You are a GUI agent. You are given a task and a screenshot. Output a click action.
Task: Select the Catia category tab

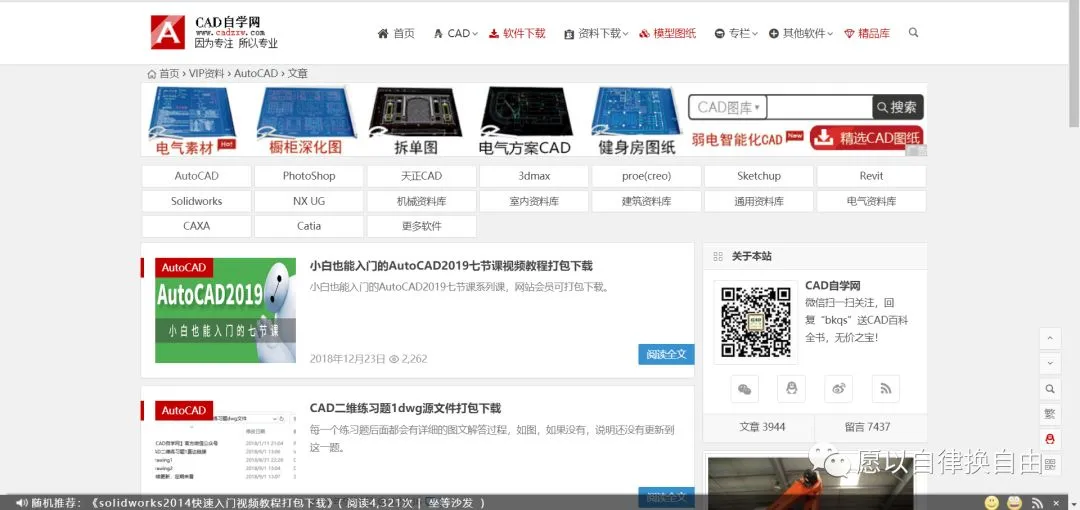click(x=309, y=226)
